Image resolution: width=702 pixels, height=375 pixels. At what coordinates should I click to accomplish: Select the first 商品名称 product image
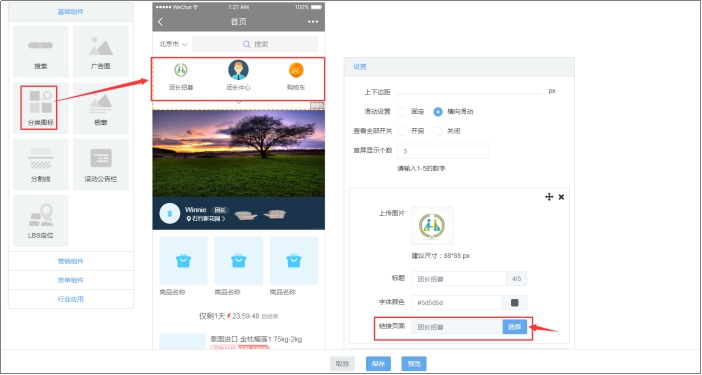coord(184,261)
